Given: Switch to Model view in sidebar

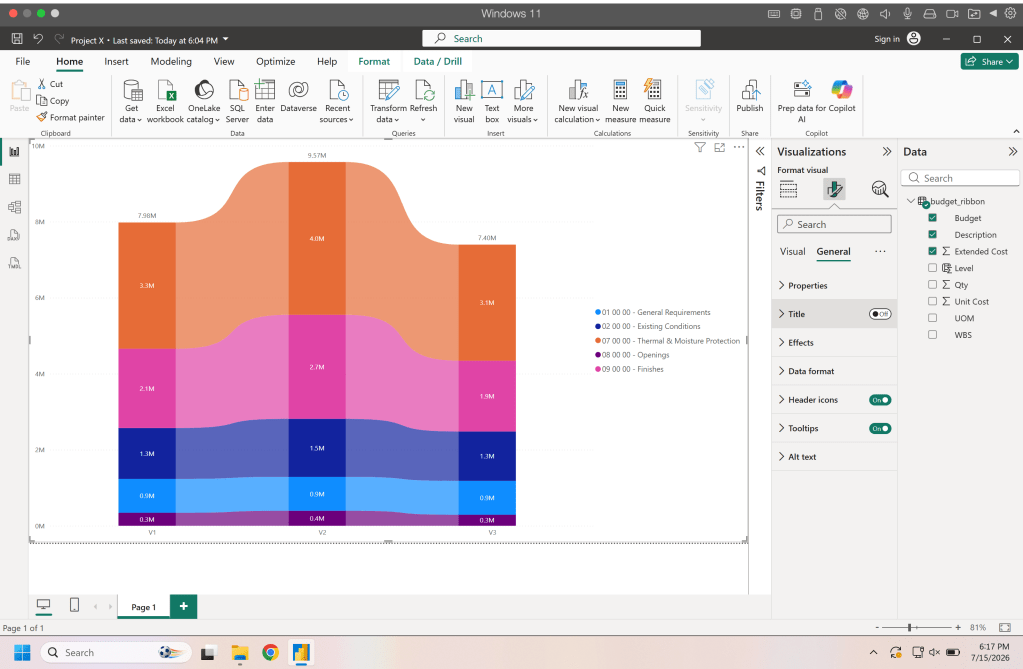Looking at the screenshot, I should click(x=14, y=207).
